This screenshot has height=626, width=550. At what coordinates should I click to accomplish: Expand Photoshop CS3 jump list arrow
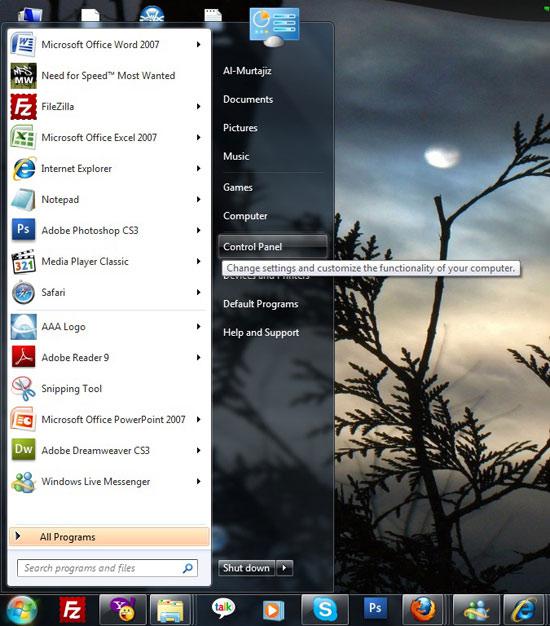pyautogui.click(x=198, y=230)
